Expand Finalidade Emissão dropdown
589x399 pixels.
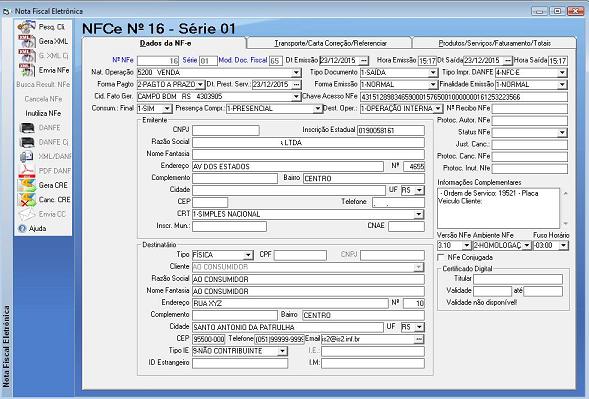562,85
